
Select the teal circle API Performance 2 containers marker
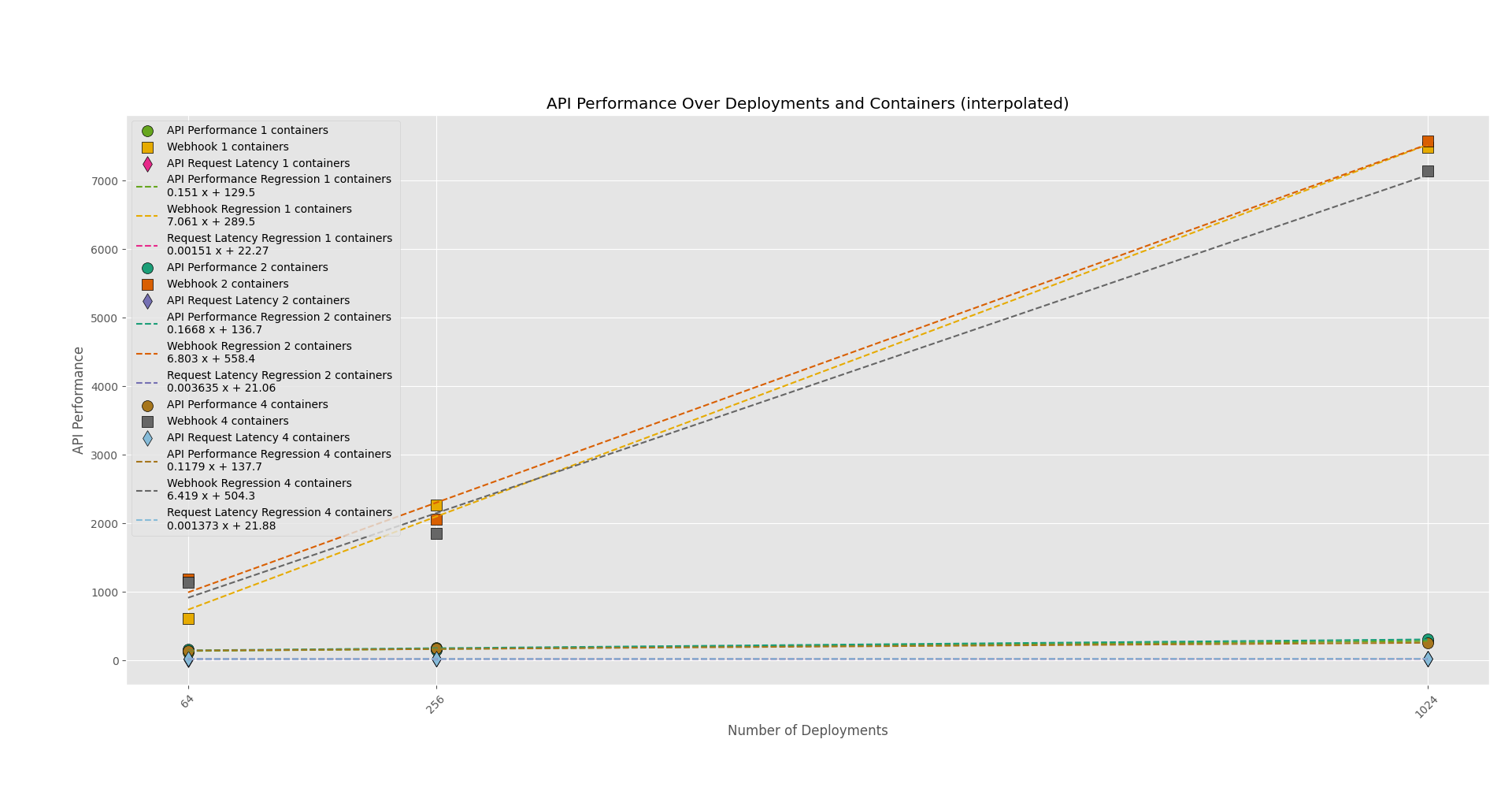point(147,268)
